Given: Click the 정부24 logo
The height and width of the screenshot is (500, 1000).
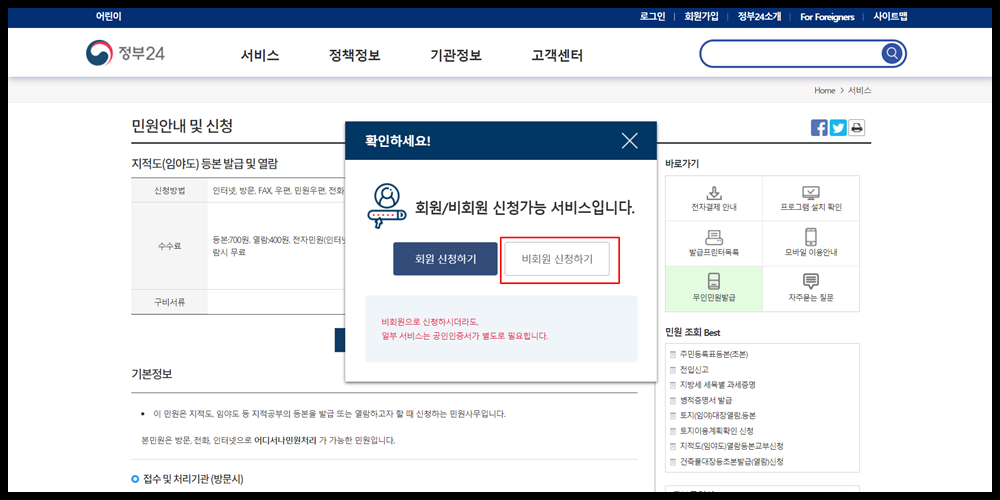Looking at the screenshot, I should click(x=126, y=54).
